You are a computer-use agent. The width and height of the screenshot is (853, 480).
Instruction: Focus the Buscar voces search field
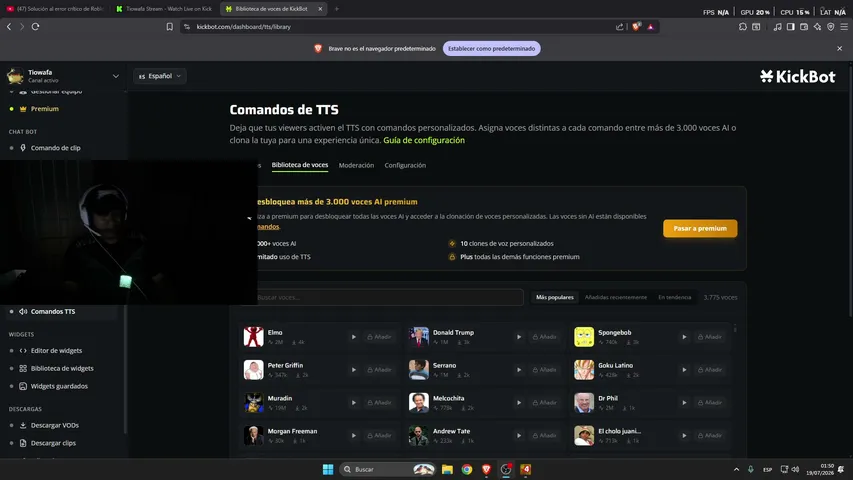(388, 298)
